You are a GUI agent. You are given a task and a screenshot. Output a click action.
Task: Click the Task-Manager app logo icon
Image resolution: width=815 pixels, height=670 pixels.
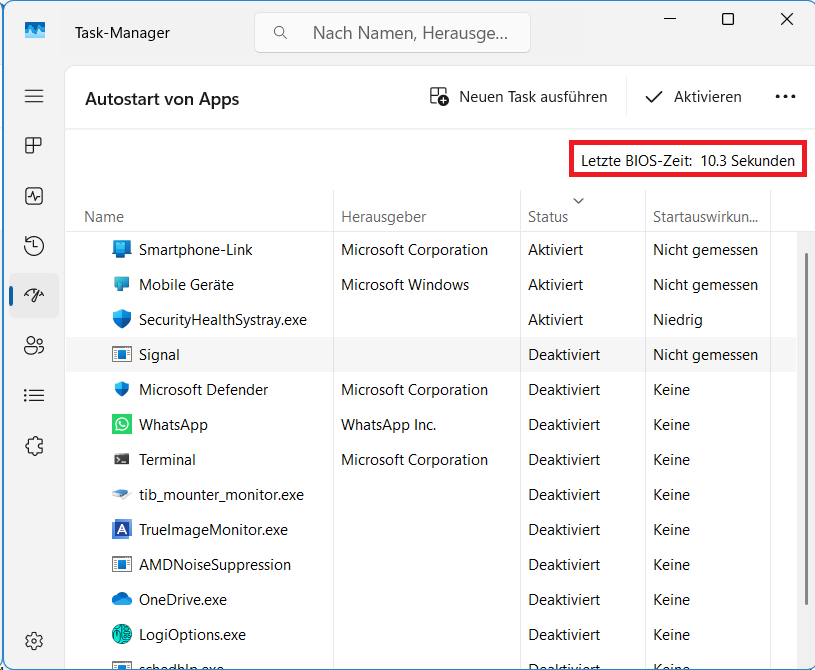35,31
